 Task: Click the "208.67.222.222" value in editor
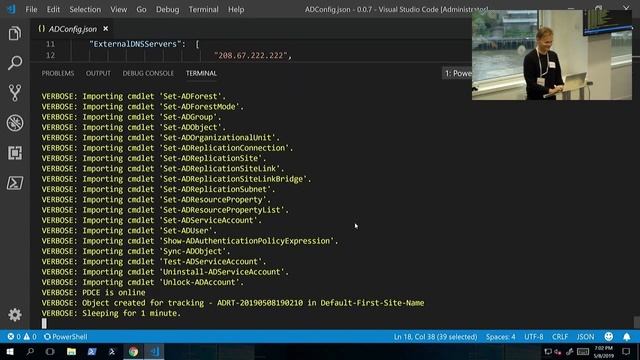pos(251,56)
